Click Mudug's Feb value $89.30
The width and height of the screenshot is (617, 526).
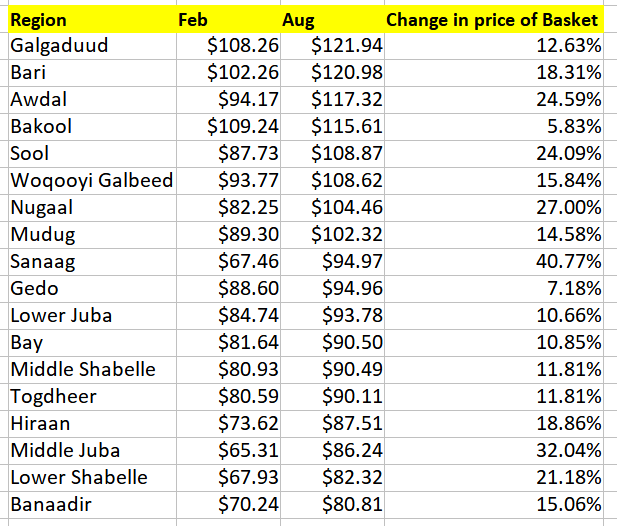228,235
